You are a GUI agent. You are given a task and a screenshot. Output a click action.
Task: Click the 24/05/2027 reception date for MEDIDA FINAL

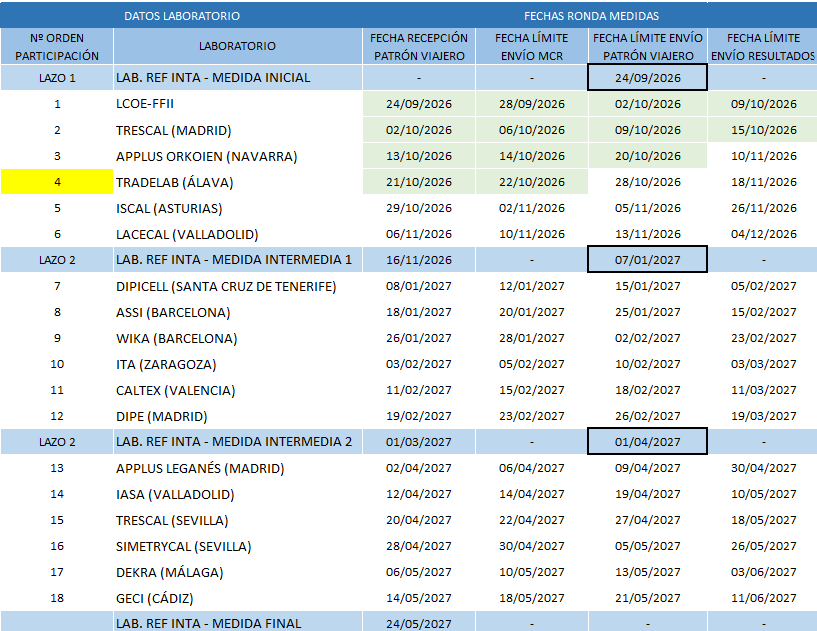(x=419, y=624)
